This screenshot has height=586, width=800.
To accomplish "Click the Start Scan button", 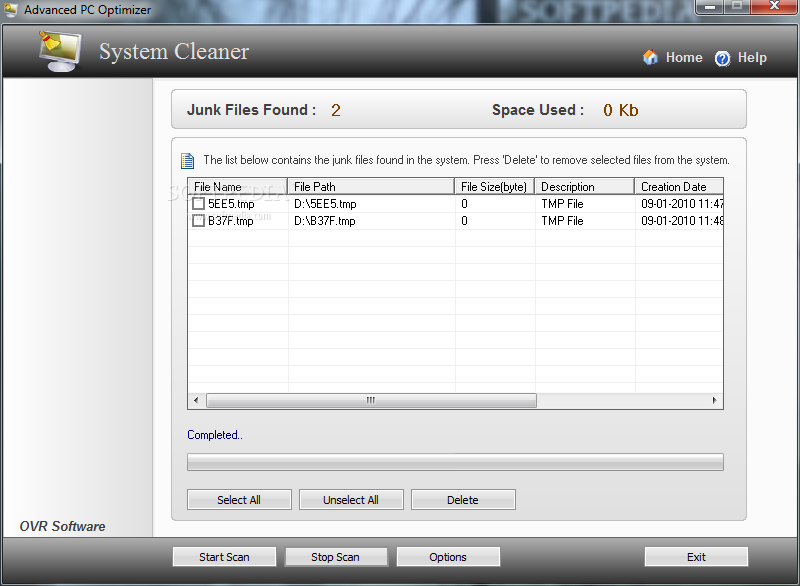I will pos(224,557).
